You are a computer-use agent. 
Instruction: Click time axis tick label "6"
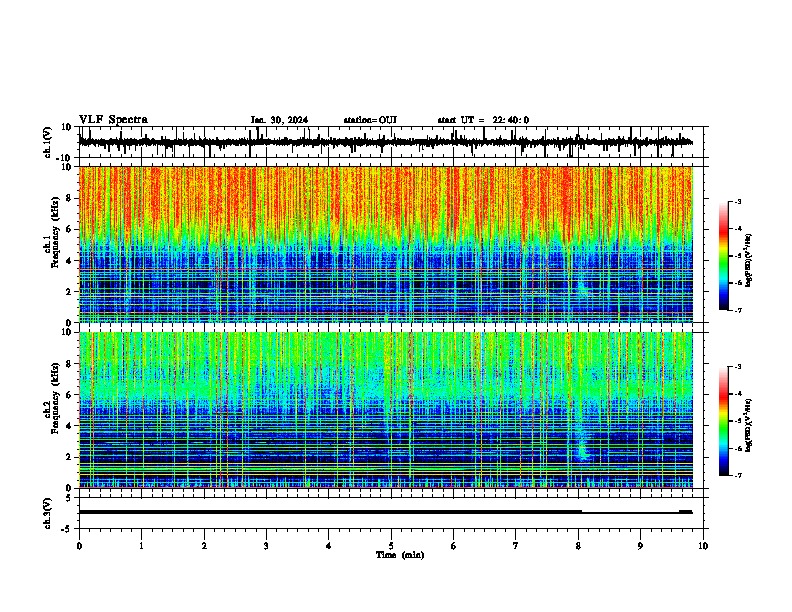453,546
